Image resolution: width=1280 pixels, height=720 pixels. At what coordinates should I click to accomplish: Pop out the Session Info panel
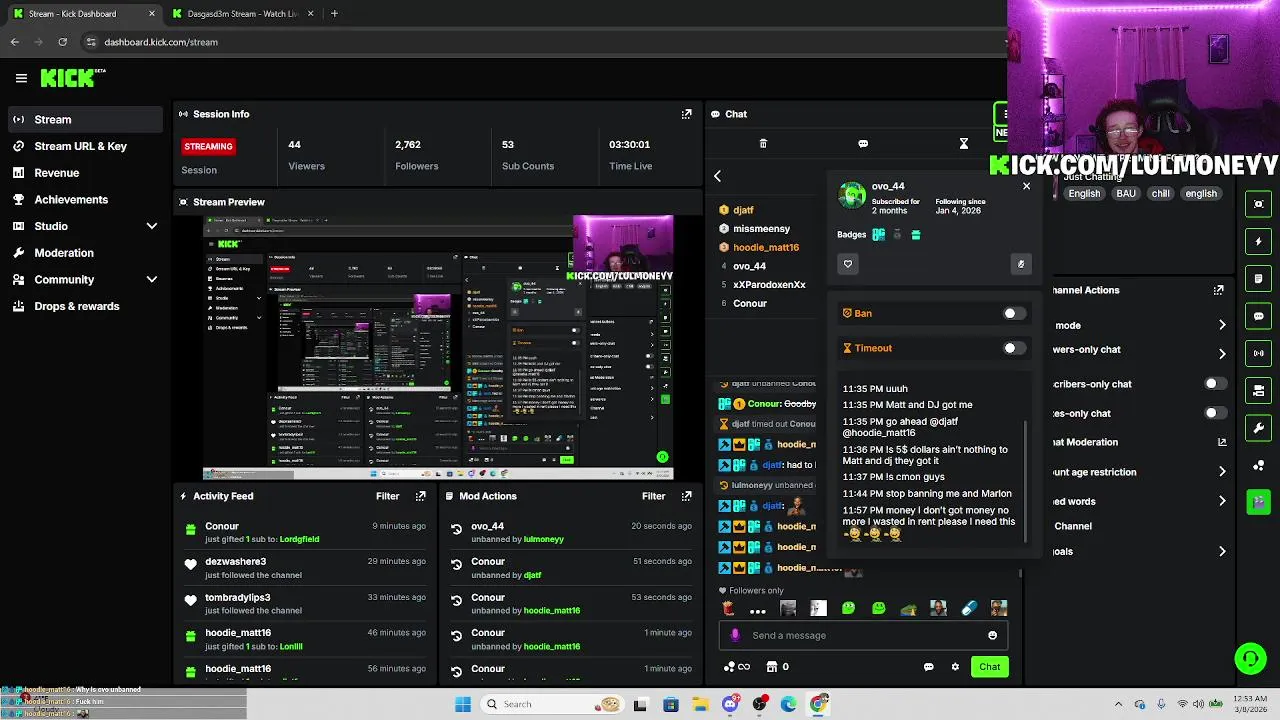[686, 114]
